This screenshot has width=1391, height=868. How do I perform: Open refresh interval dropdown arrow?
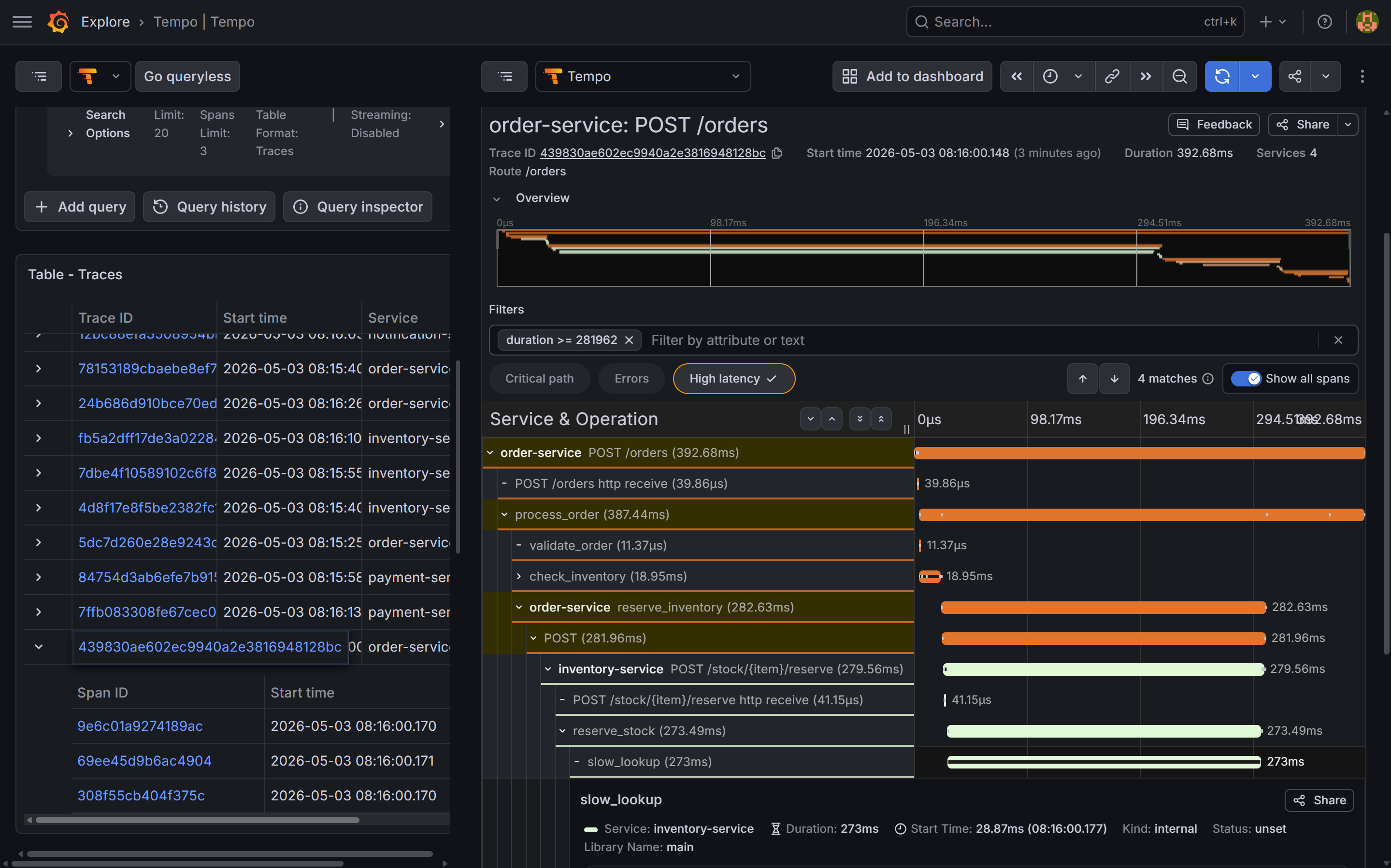pyautogui.click(x=1255, y=76)
